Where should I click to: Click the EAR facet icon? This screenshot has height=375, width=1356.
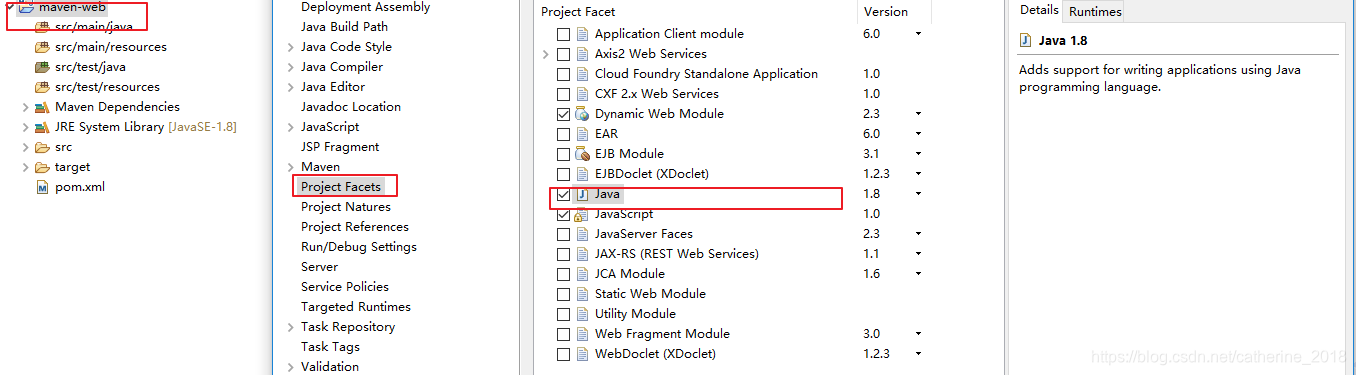(x=582, y=134)
